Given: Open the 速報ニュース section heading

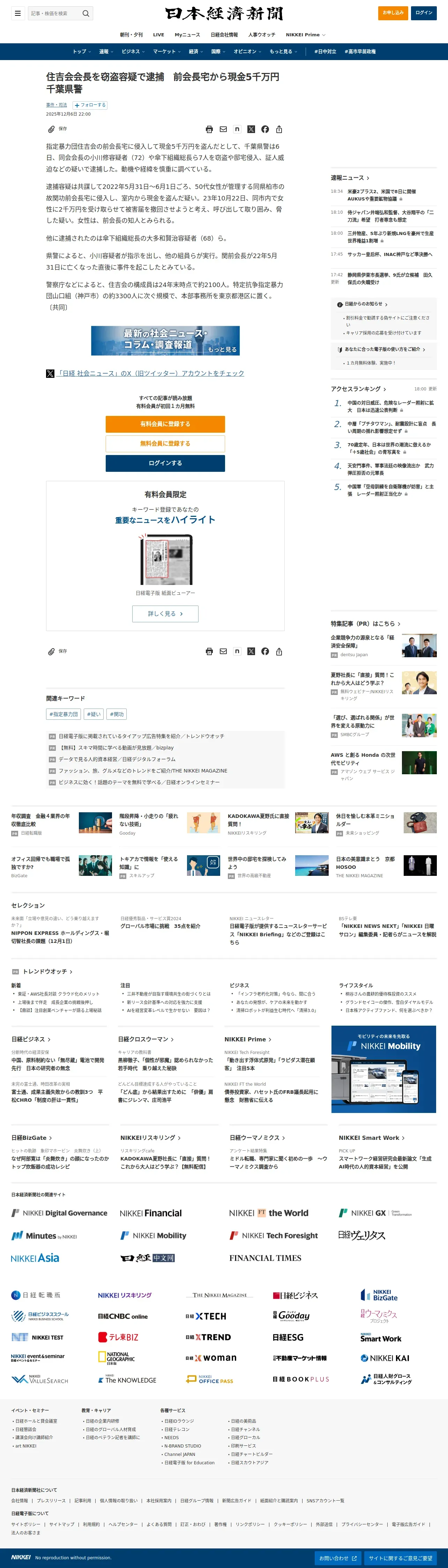Looking at the screenshot, I should click(x=350, y=178).
